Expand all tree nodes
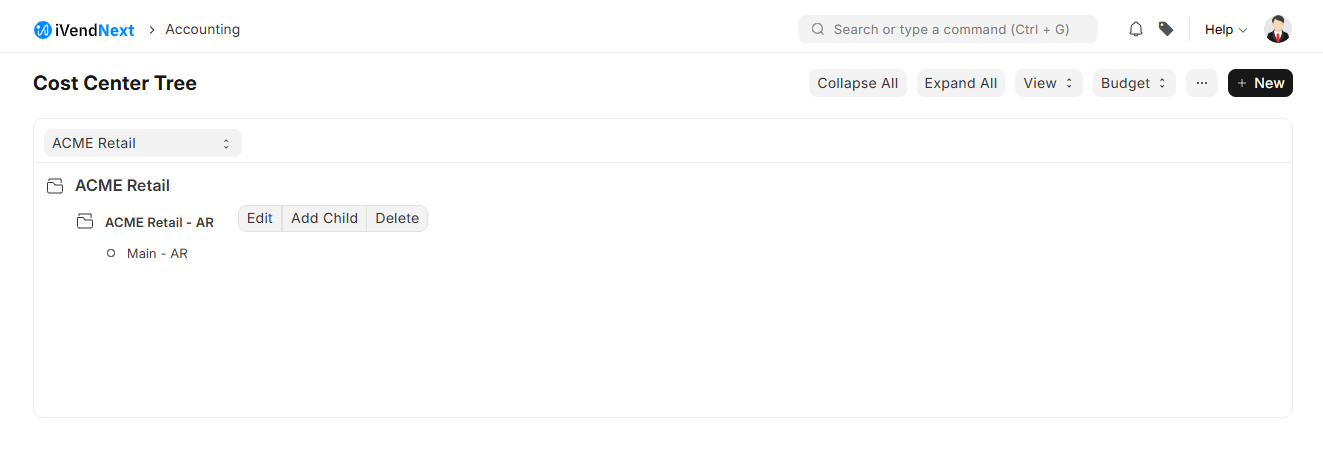1323x449 pixels. coord(960,83)
